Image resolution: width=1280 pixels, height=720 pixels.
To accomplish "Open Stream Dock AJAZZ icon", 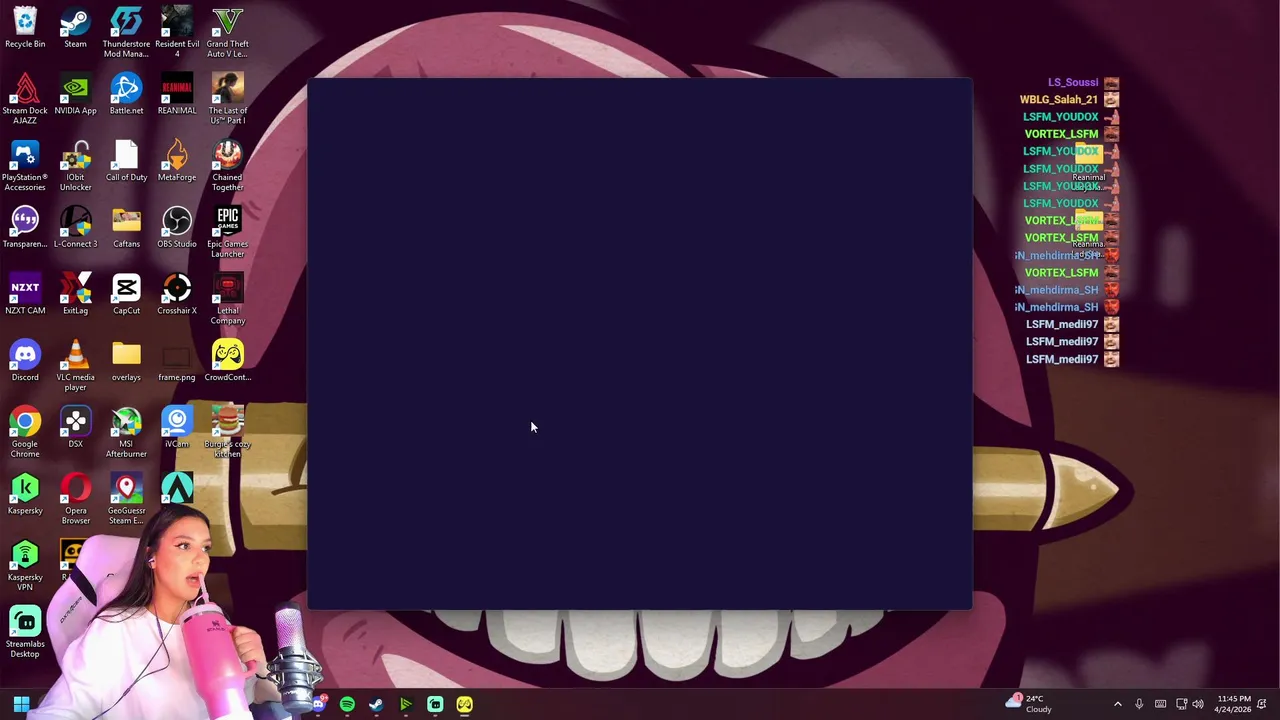I will point(25,99).
